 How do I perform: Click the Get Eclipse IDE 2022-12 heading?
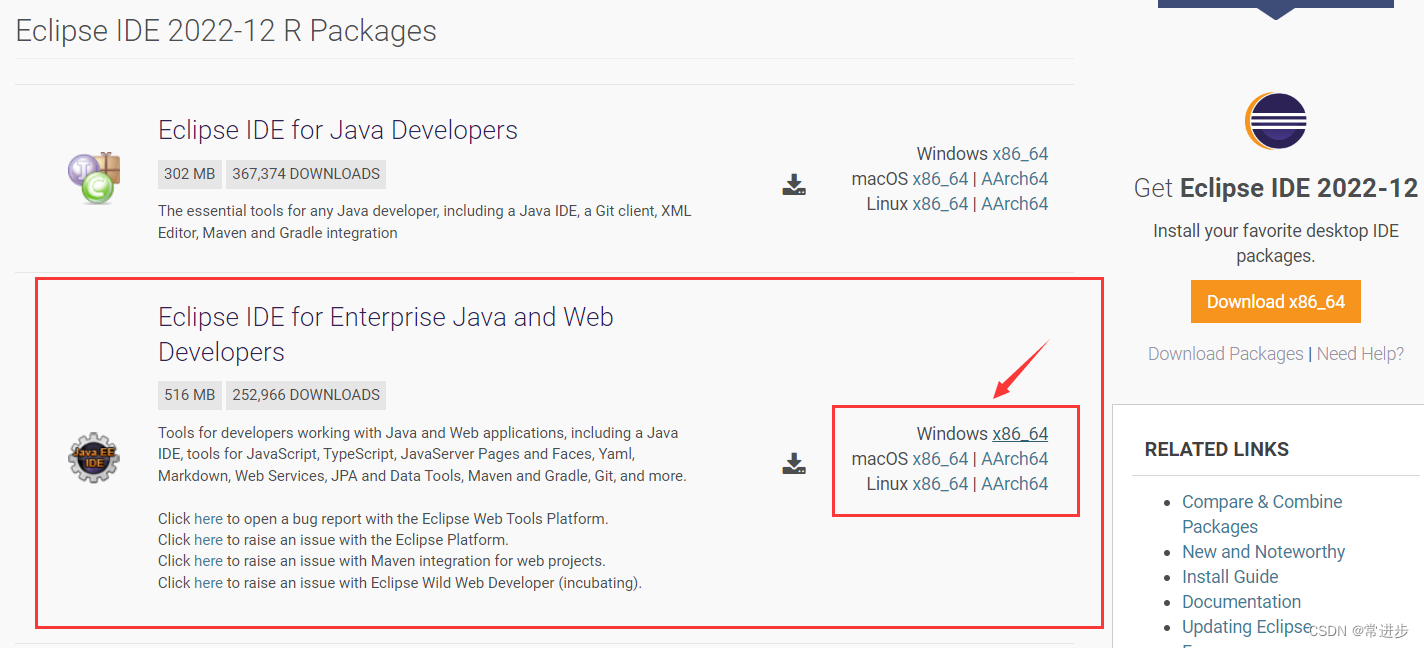[x=1276, y=188]
